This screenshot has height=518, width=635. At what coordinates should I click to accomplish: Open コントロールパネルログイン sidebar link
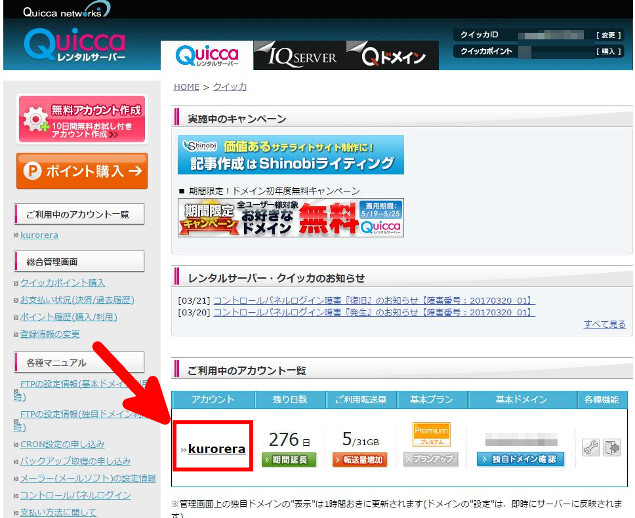click(x=75, y=495)
